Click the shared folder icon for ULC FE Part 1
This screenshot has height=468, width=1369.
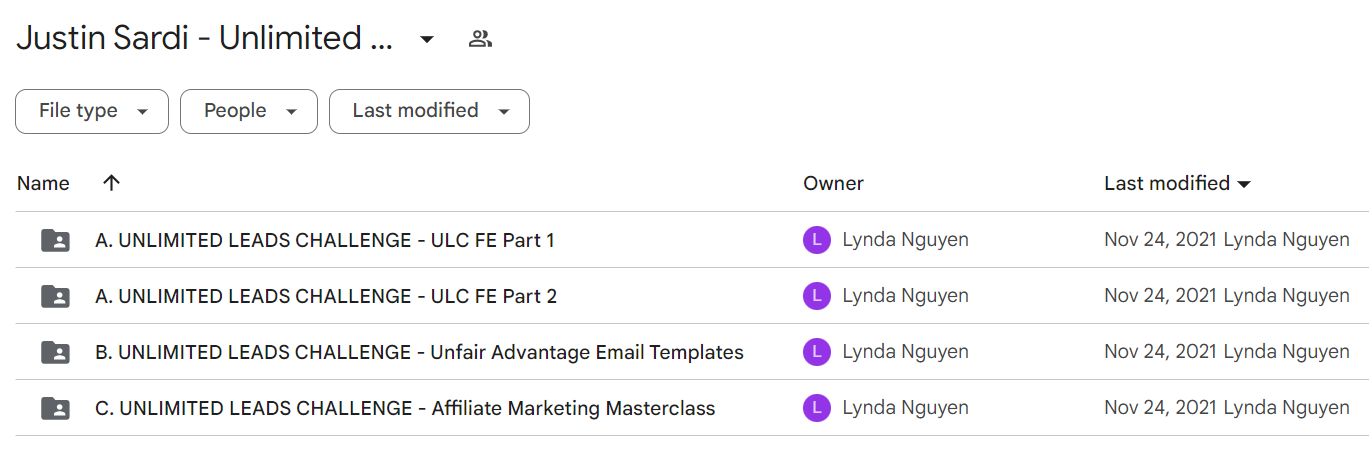click(55, 240)
